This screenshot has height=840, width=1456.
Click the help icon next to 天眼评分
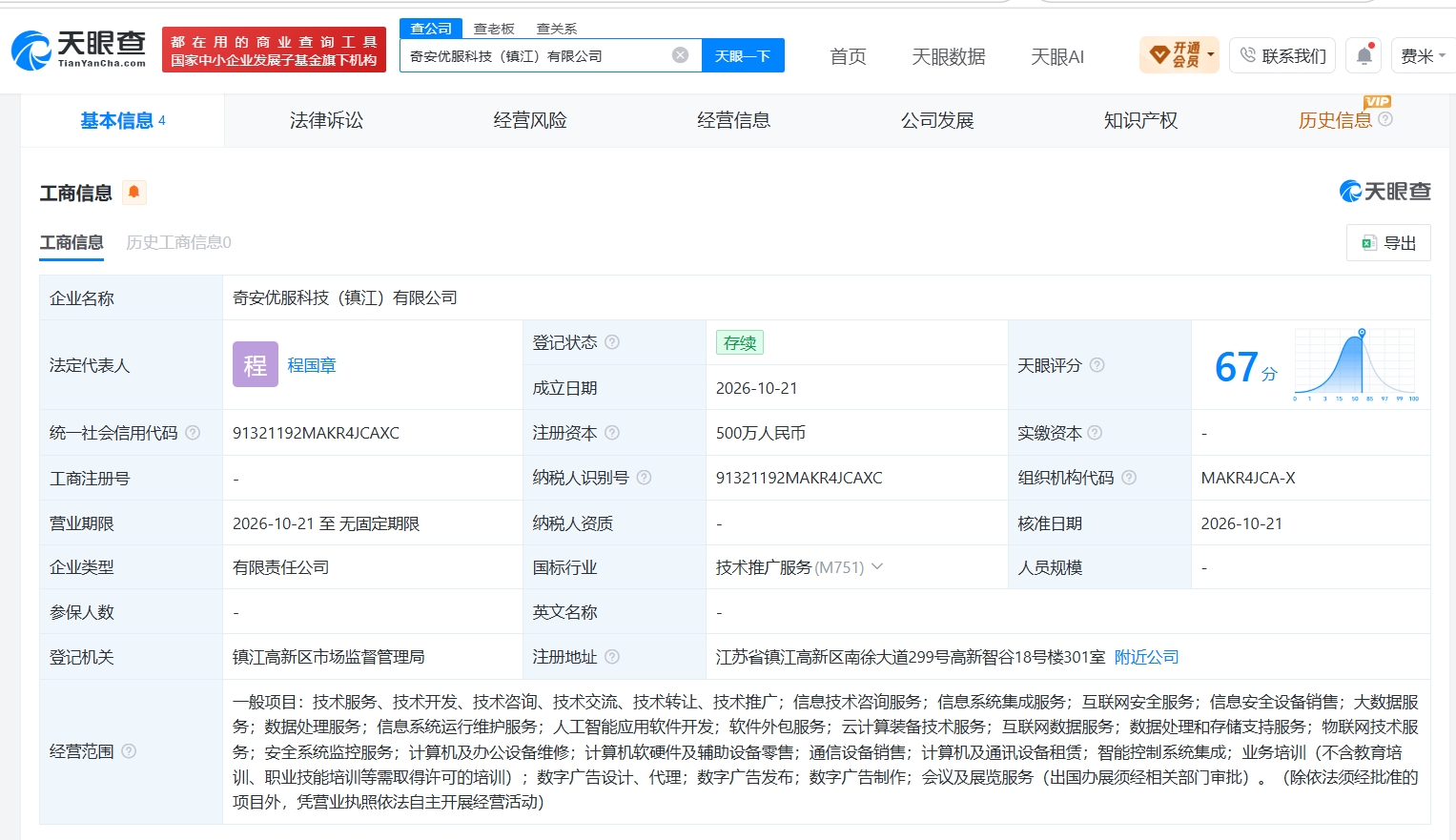[1097, 365]
